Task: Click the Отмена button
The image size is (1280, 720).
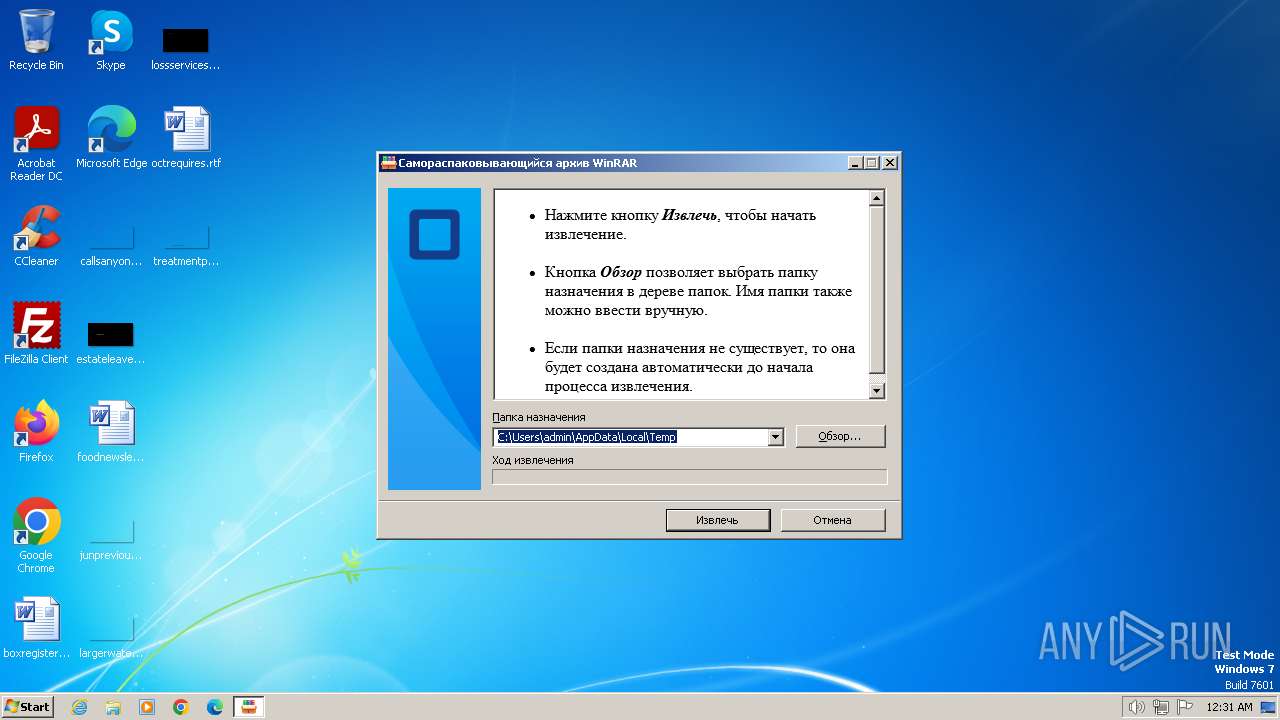Action: [832, 520]
